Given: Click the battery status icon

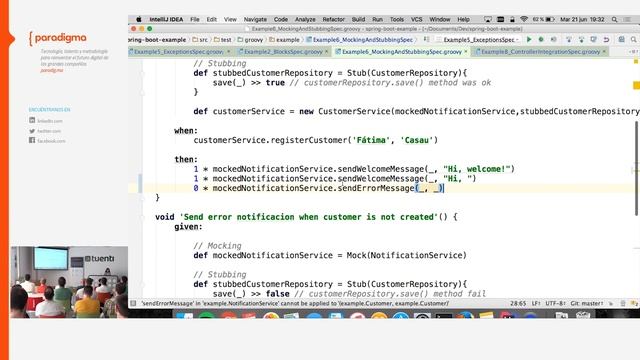Looking at the screenshot, I should (x=550, y=19).
